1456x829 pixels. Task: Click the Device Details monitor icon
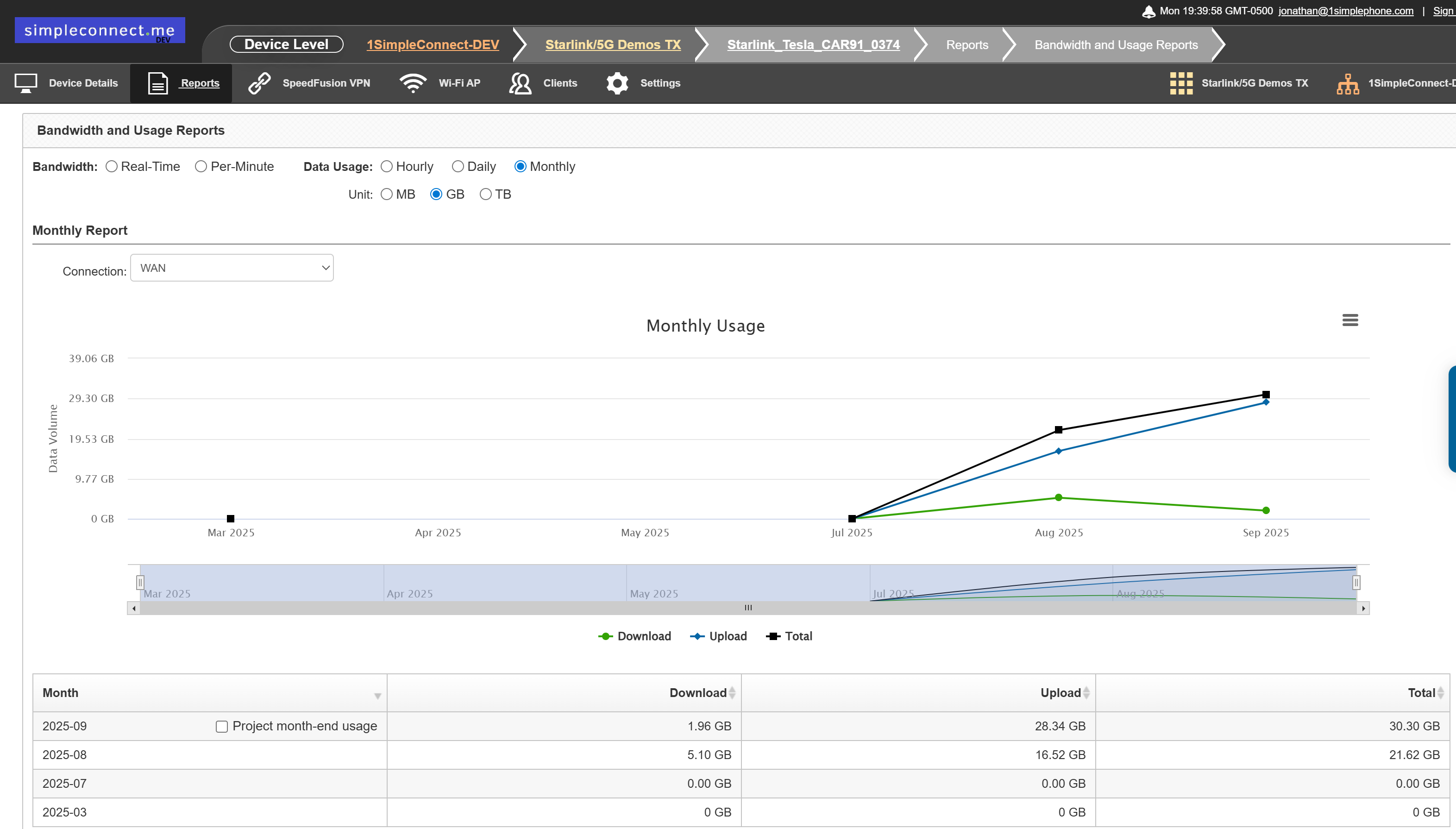click(25, 83)
